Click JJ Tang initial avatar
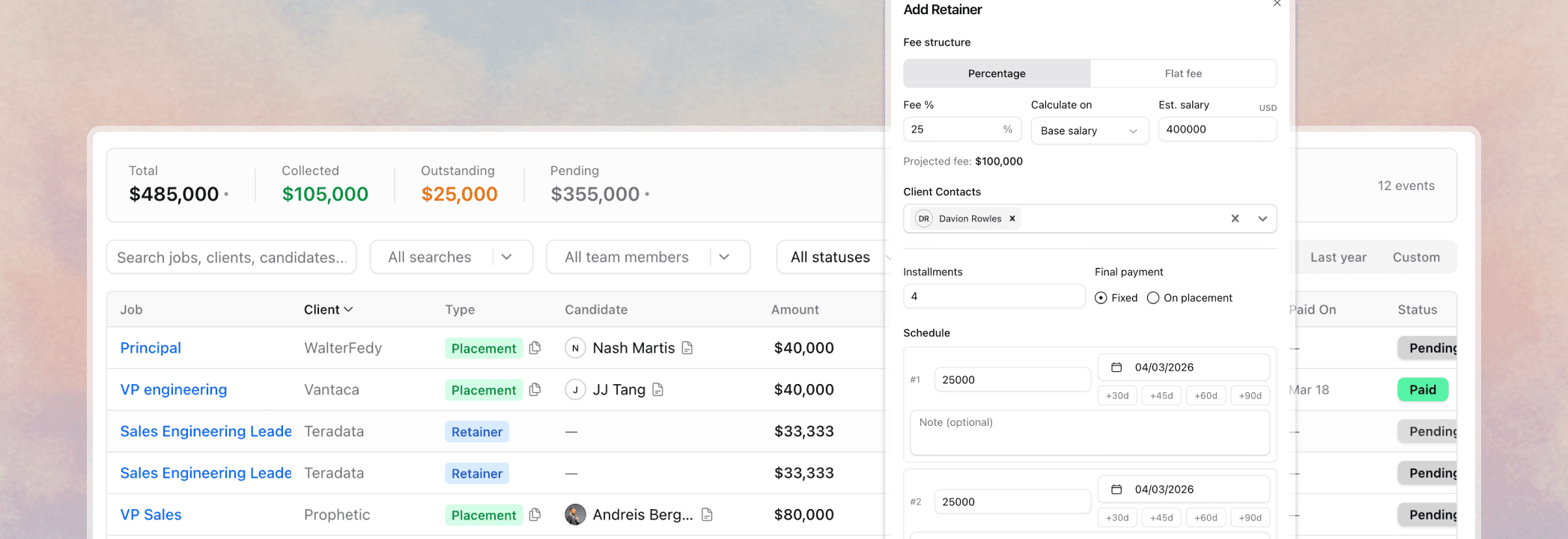This screenshot has height=539, width=1568. (x=575, y=389)
